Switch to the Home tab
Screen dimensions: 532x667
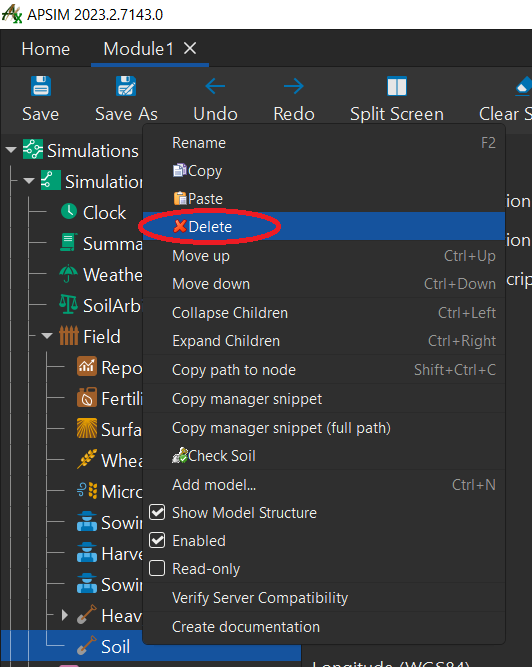click(46, 49)
